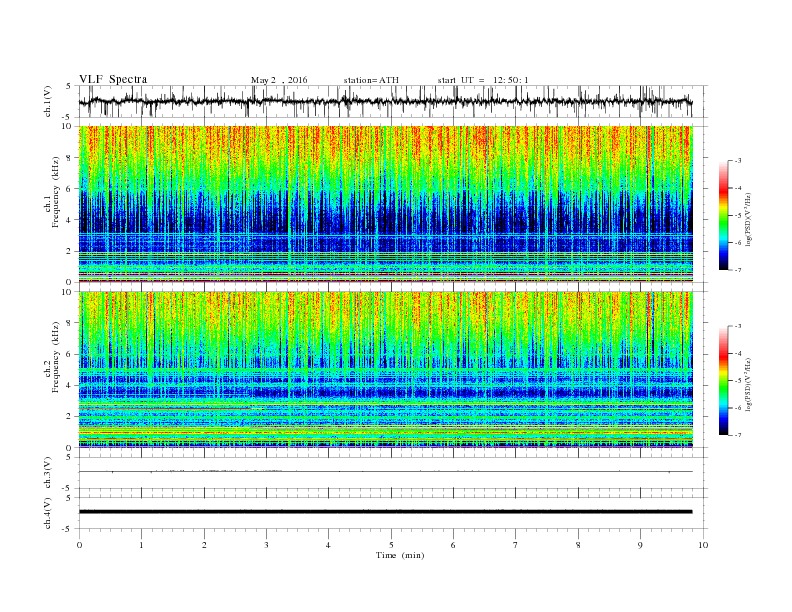792x612 pixels.
Task: Click the '-3' label on ch.1 colorbar
Action: point(738,161)
